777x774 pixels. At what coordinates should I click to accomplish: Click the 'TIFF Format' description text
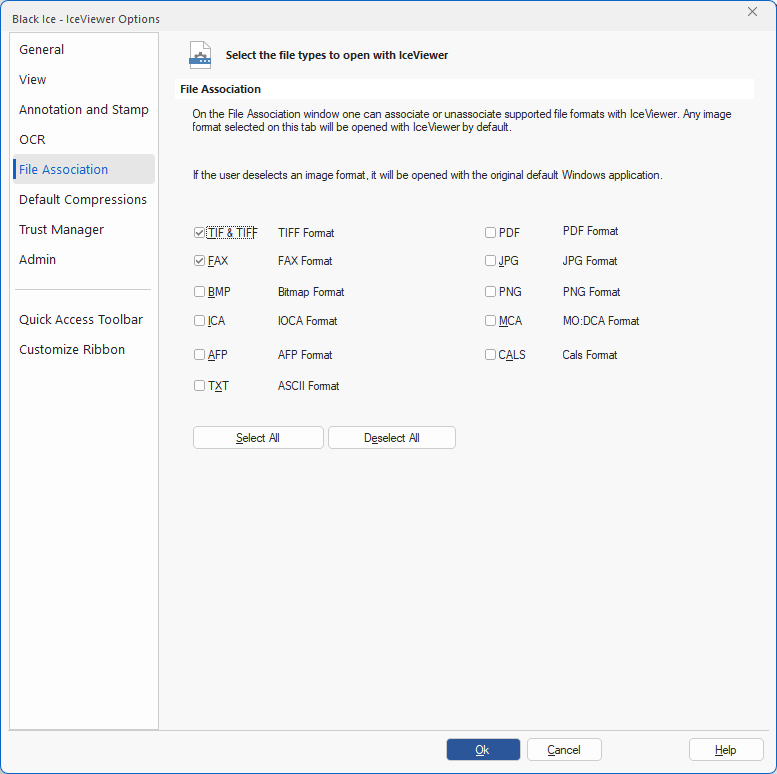(x=306, y=233)
